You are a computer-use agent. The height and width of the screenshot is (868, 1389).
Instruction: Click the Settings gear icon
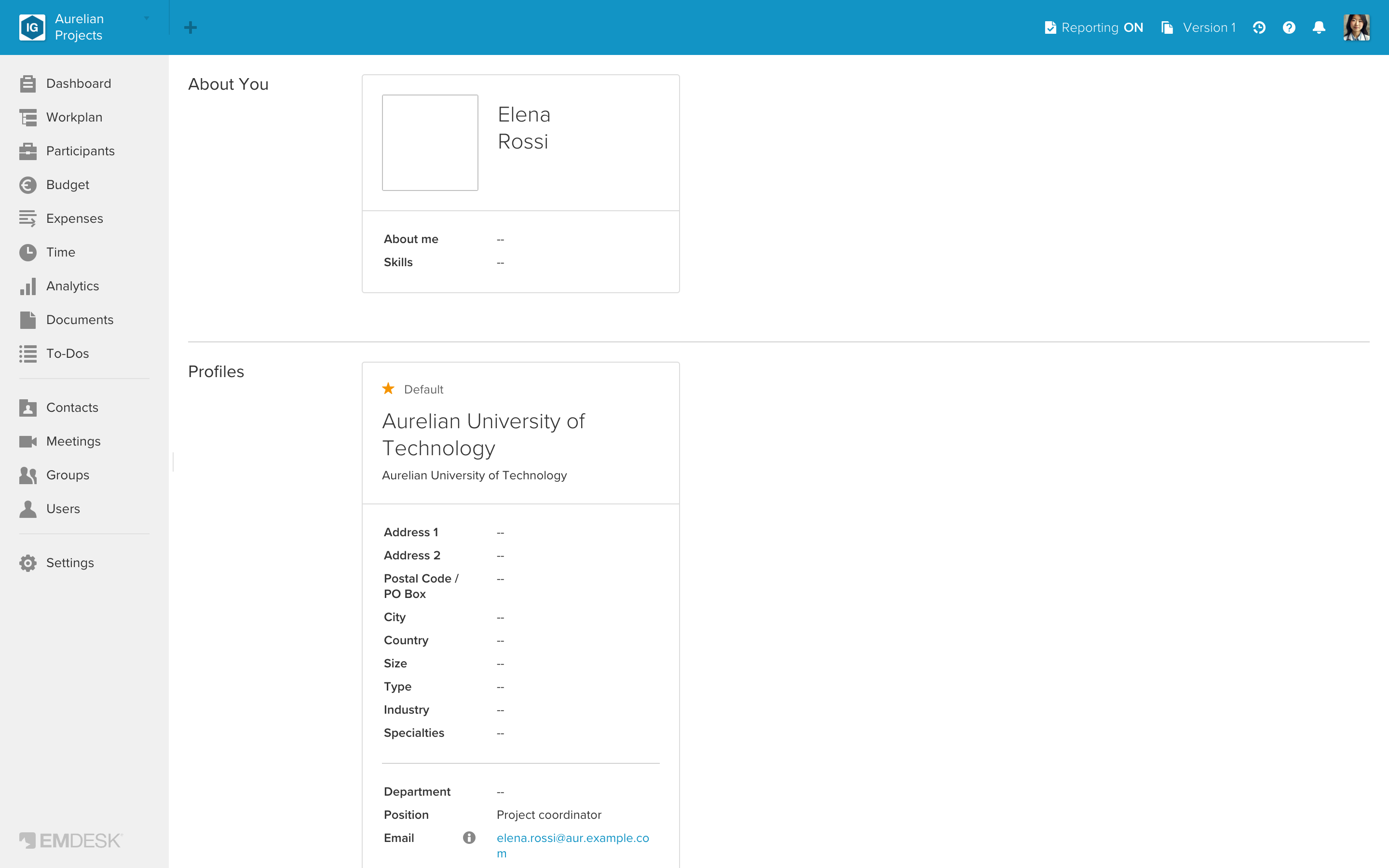pyautogui.click(x=27, y=563)
